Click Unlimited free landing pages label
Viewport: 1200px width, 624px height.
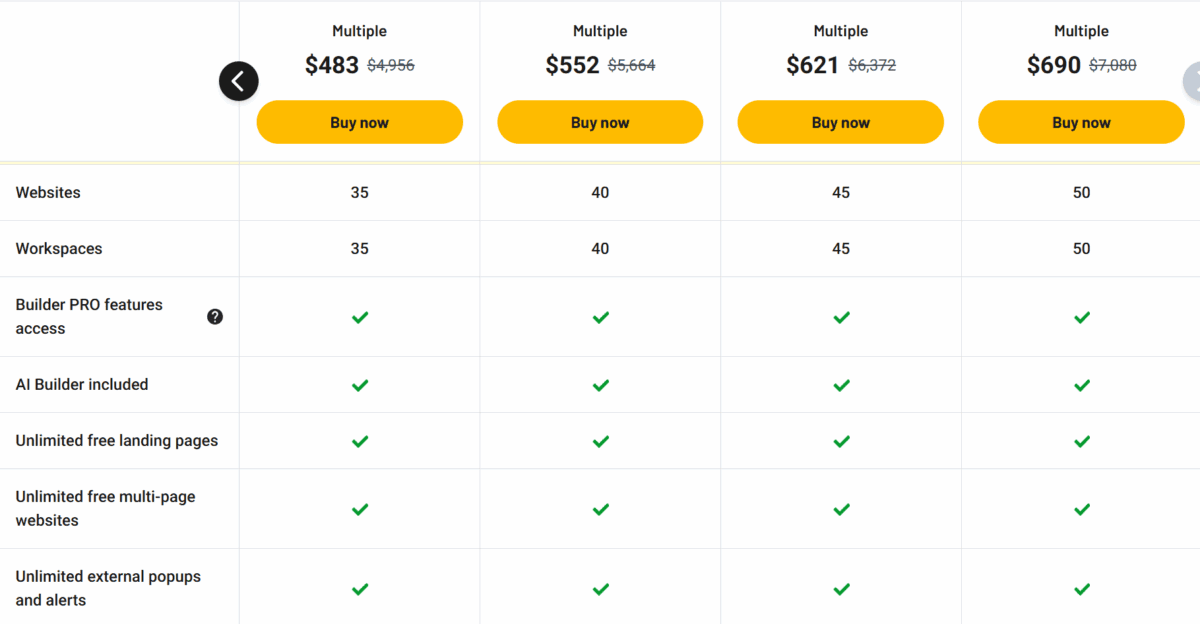117,440
